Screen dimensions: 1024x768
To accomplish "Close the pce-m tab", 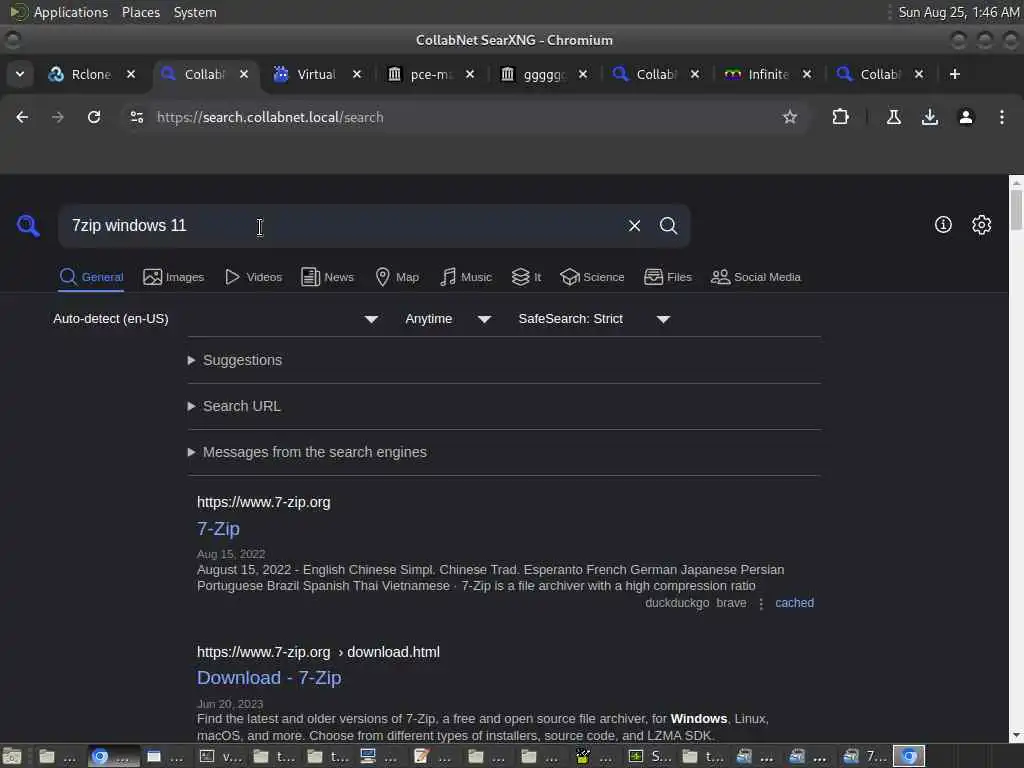I will point(470,74).
